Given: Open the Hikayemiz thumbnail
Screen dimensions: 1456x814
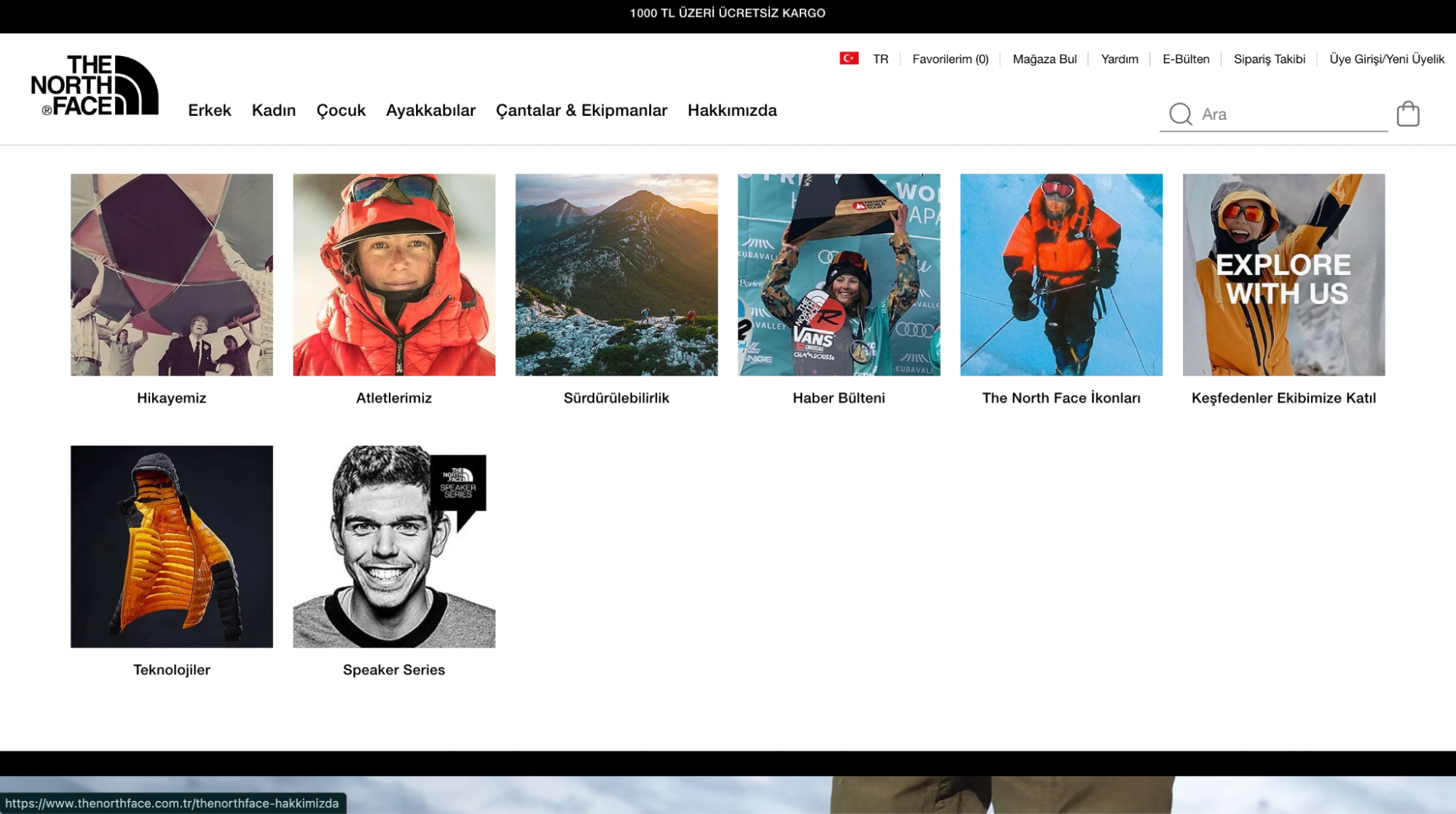Looking at the screenshot, I should (171, 274).
